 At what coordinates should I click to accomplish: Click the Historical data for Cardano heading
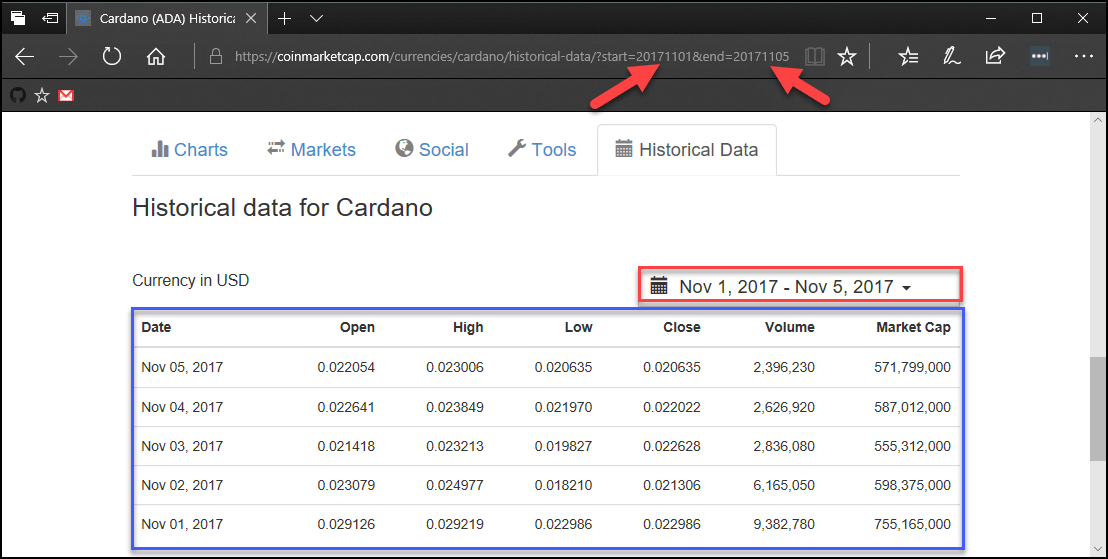click(x=282, y=208)
